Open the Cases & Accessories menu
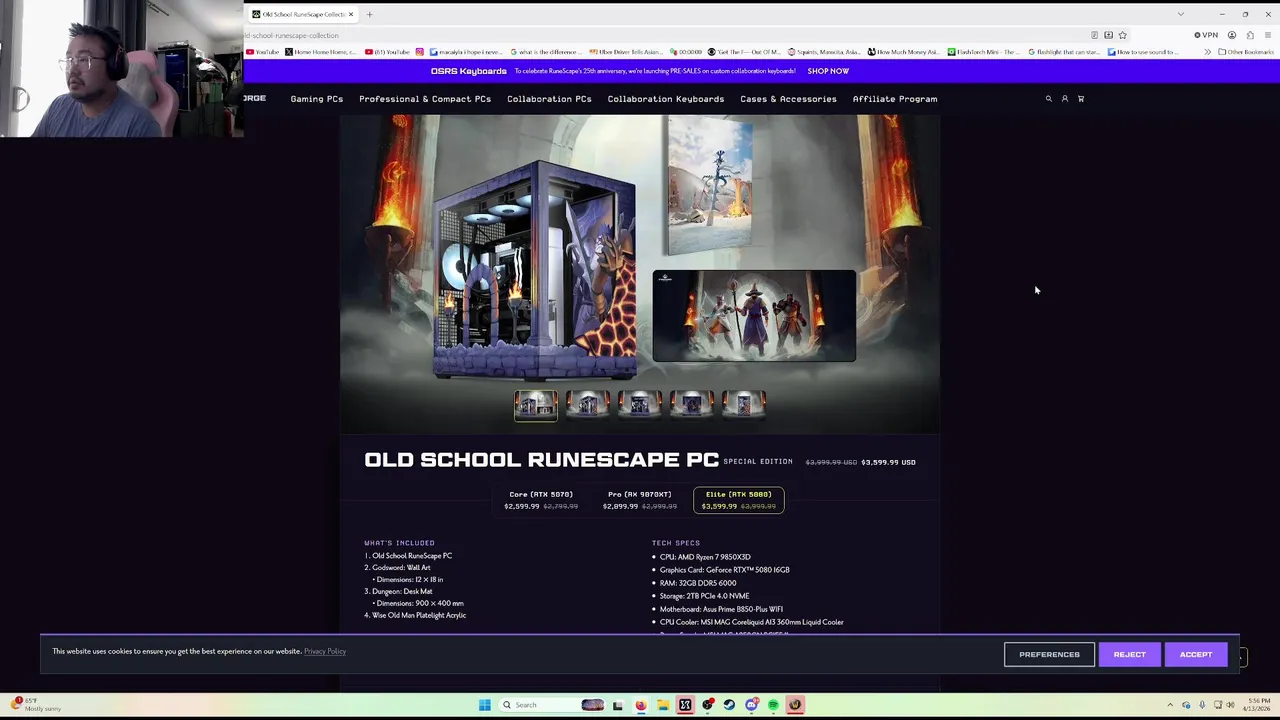This screenshot has height=720, width=1280. (x=788, y=99)
